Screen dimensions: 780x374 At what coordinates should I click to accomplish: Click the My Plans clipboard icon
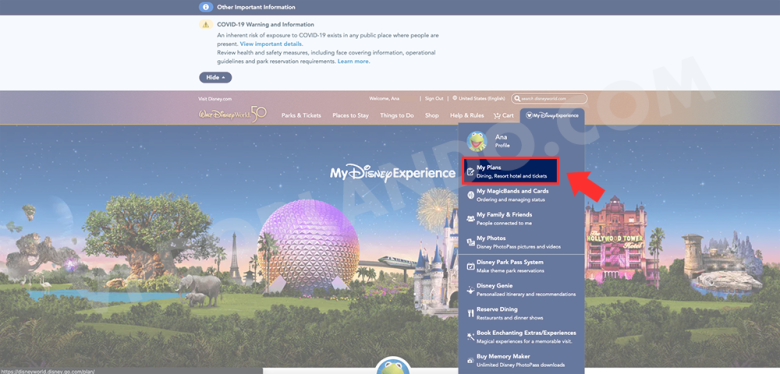tap(470, 172)
